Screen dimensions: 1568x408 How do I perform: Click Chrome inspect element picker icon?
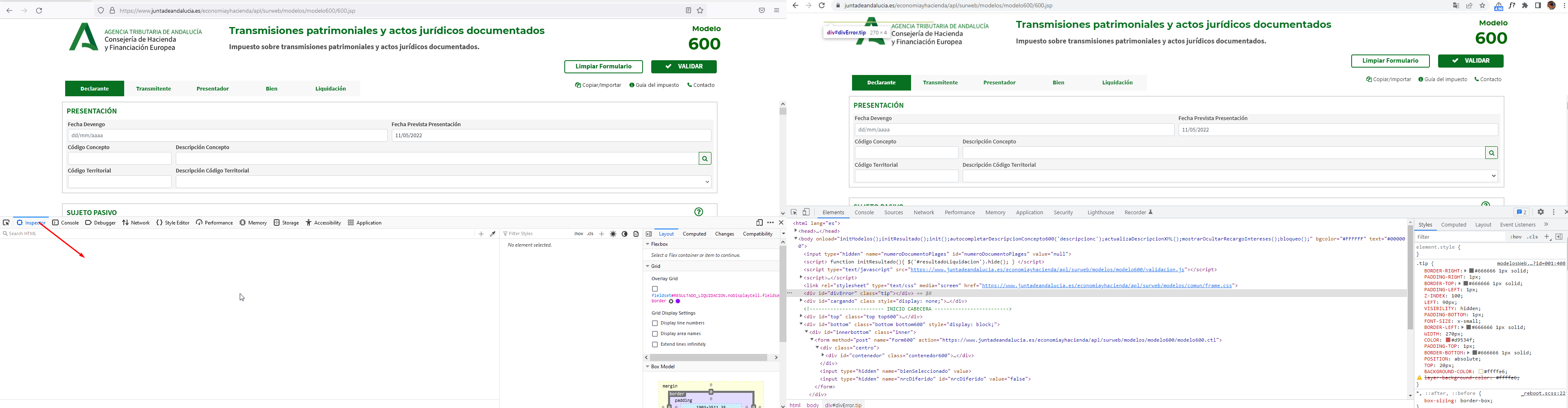point(794,212)
